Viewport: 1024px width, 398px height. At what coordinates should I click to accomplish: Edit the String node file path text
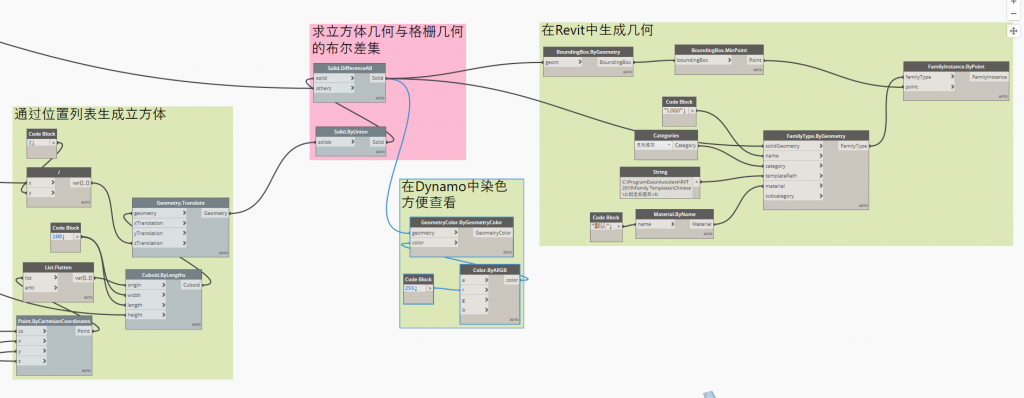tap(656, 187)
